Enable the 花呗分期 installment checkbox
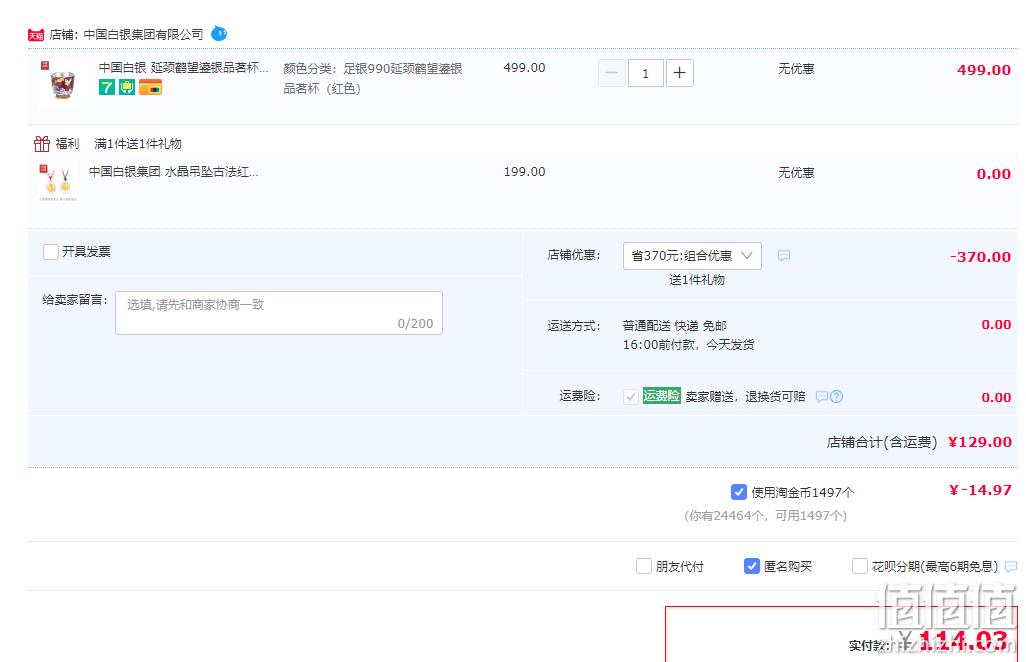The height and width of the screenshot is (662, 1026). (x=860, y=566)
